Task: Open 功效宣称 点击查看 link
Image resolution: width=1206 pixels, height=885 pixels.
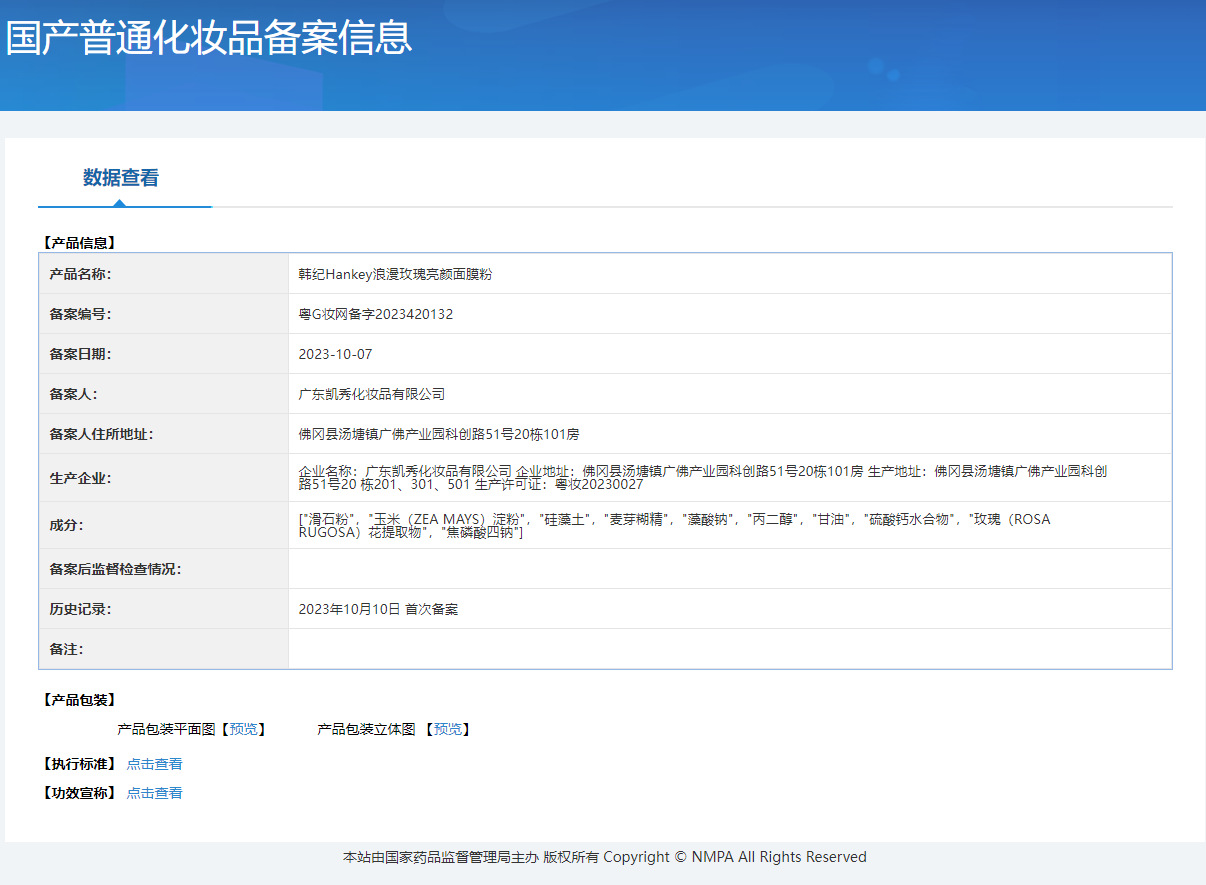Action: click(x=154, y=793)
